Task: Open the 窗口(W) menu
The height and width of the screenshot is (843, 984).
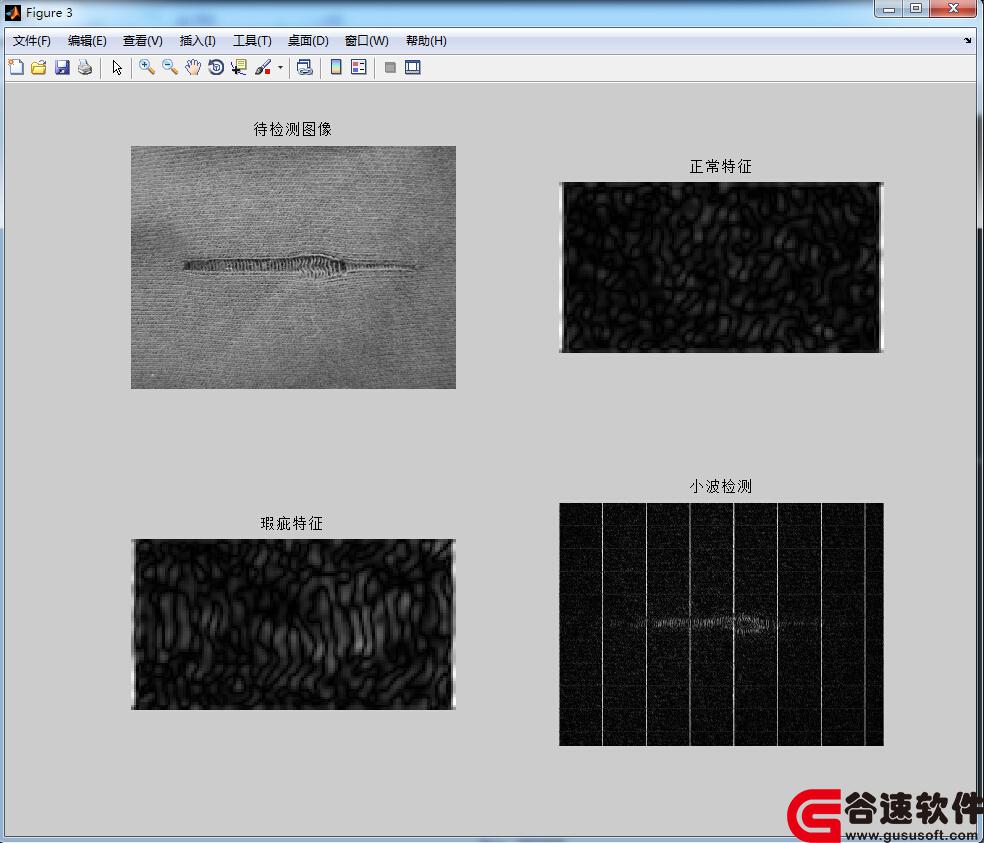Action: [366, 41]
